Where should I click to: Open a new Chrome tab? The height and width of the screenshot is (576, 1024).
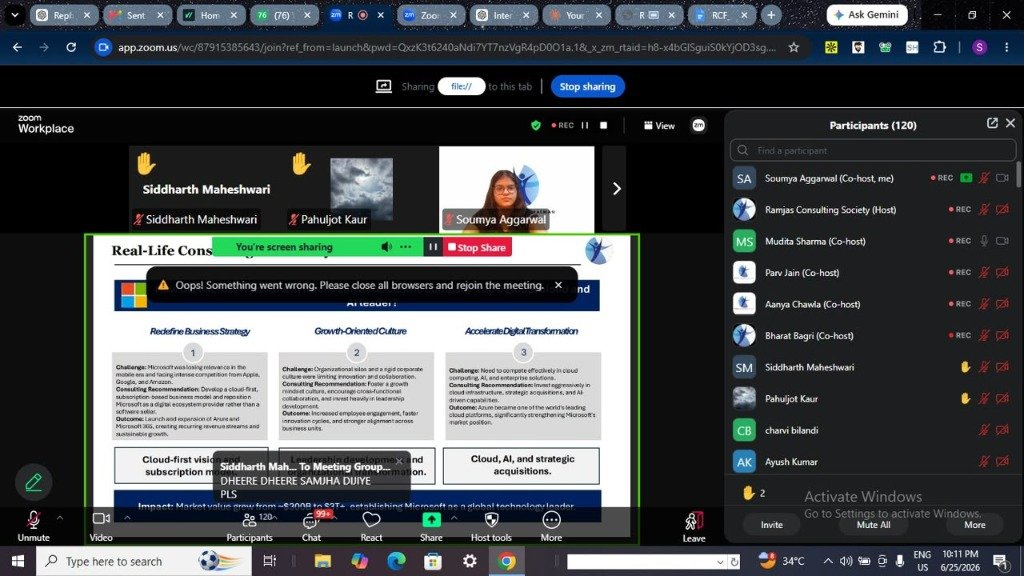pyautogui.click(x=771, y=14)
